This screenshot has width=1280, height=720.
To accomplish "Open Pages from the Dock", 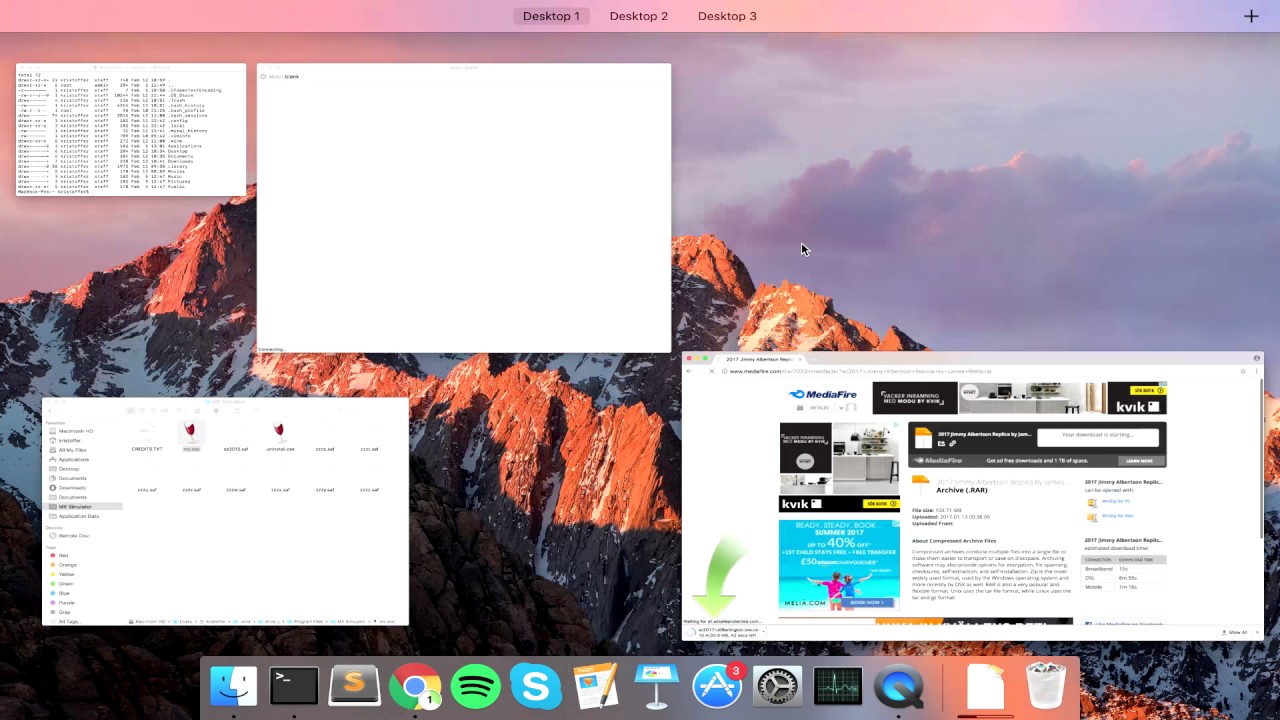I will coord(597,687).
